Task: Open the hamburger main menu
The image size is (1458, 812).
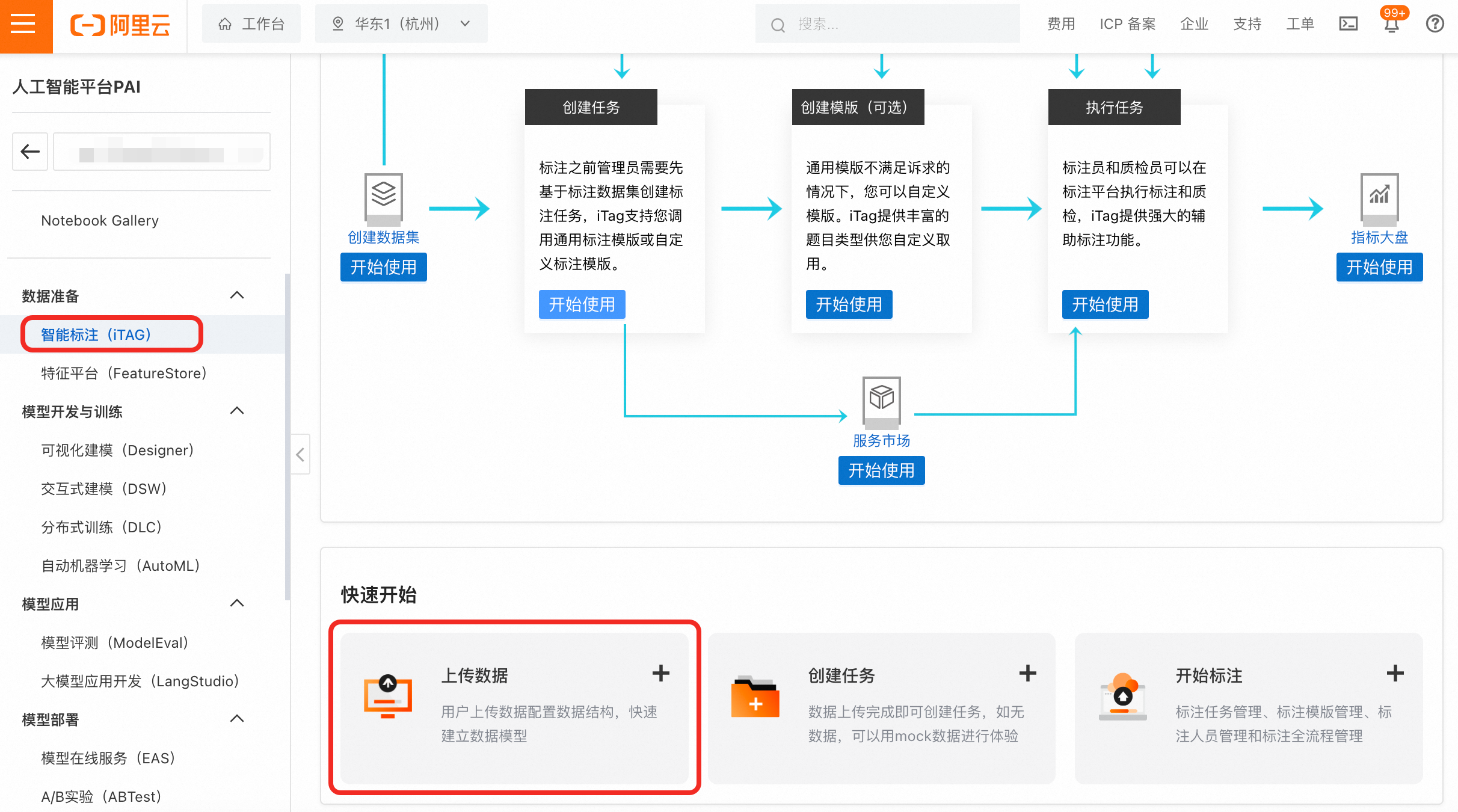Action: tap(23, 24)
